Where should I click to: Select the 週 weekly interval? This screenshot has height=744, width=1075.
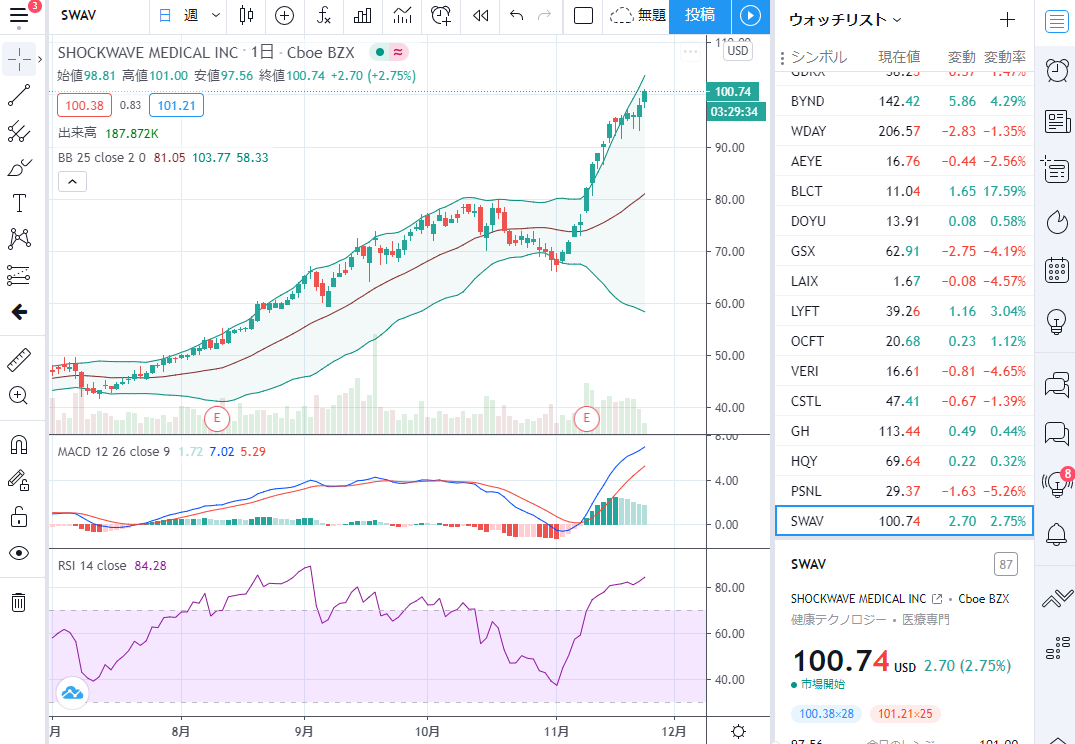pos(191,15)
